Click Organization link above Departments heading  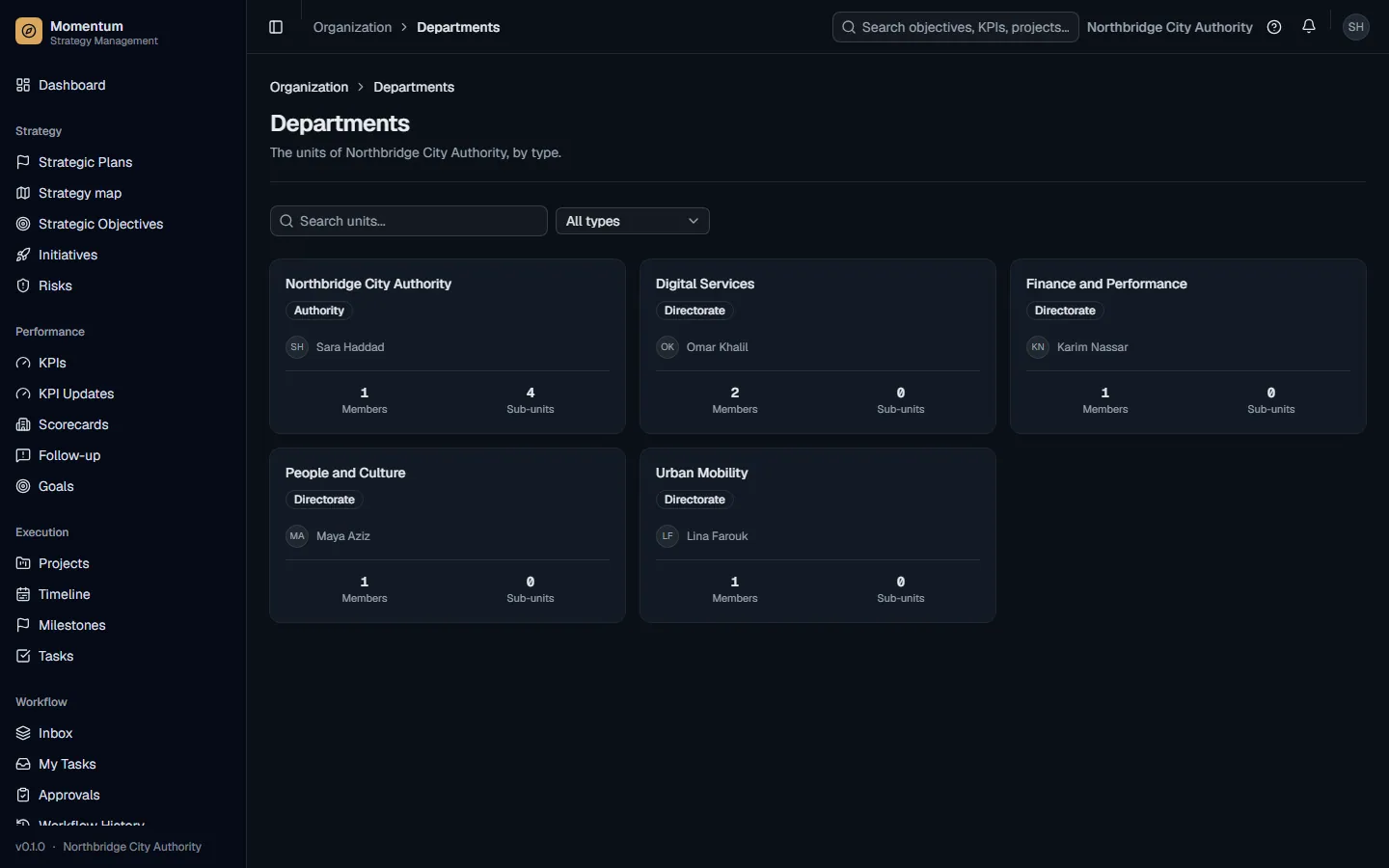tap(309, 87)
